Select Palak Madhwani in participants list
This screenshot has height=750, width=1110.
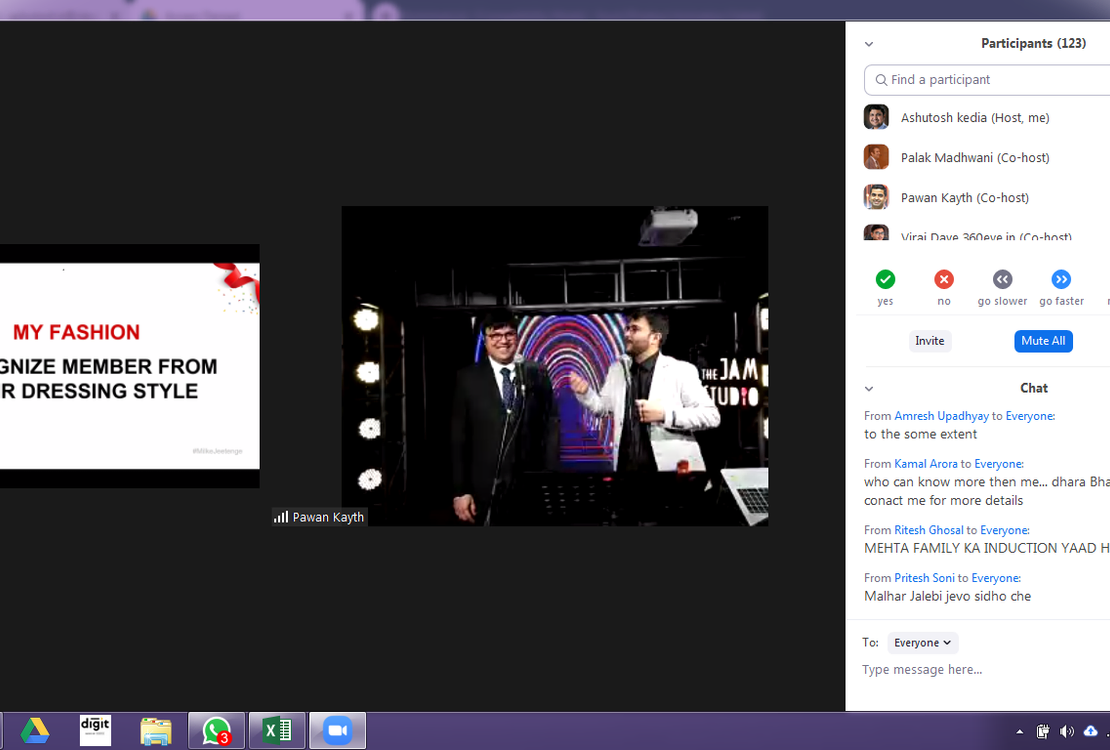pyautogui.click(x=974, y=158)
